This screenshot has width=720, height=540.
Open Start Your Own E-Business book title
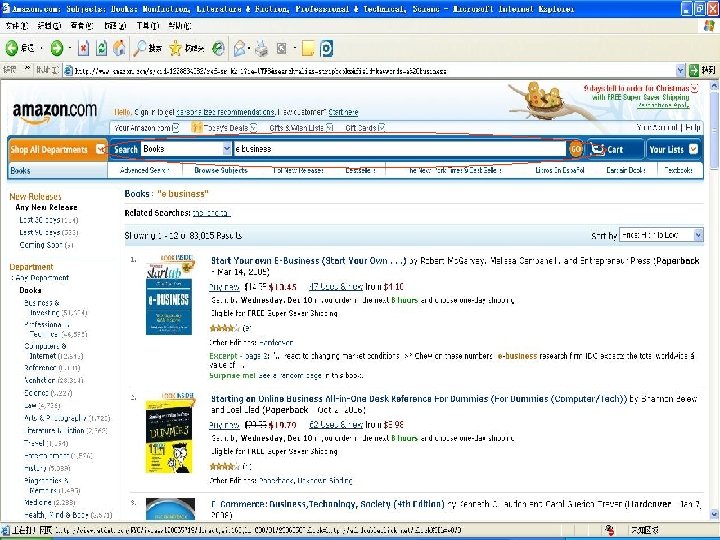click(x=308, y=261)
